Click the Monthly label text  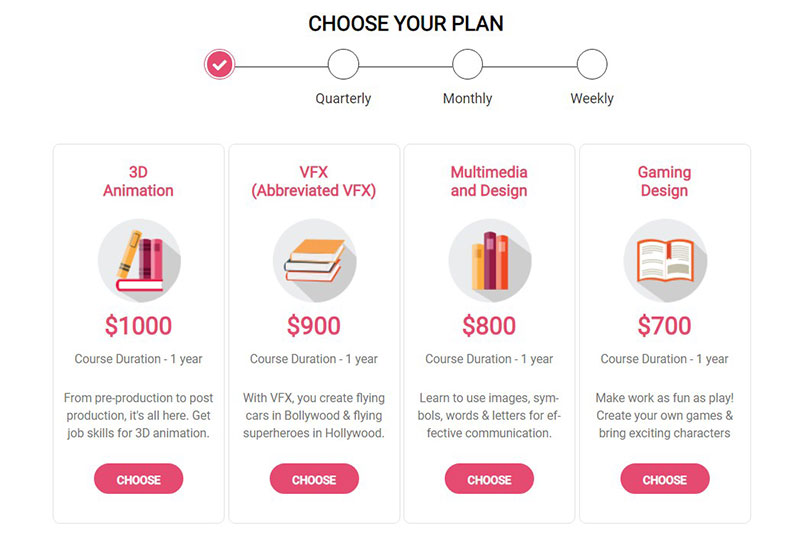467,98
